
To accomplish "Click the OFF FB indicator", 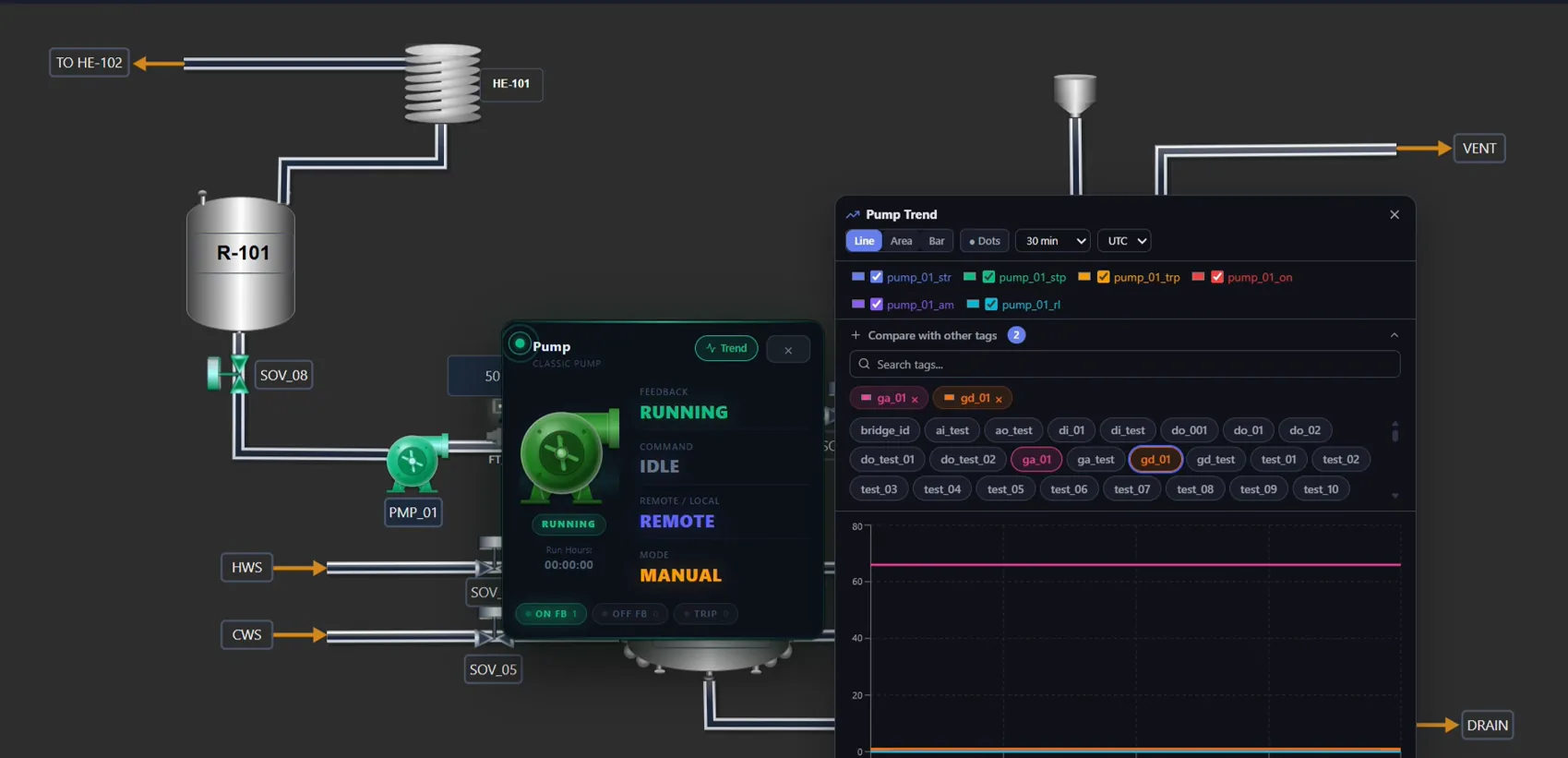I will 630,614.
